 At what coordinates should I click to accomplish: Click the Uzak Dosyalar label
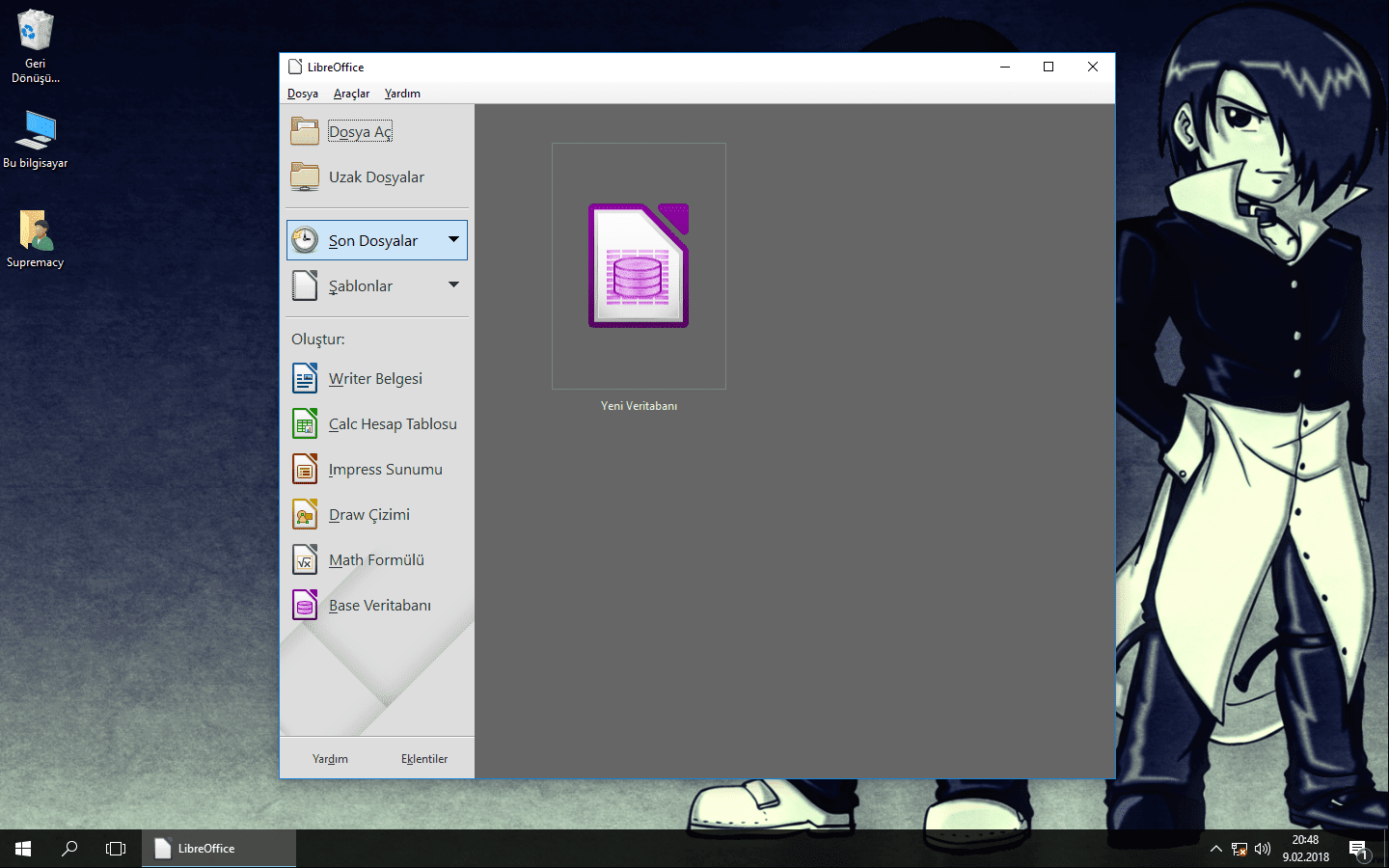tap(376, 177)
